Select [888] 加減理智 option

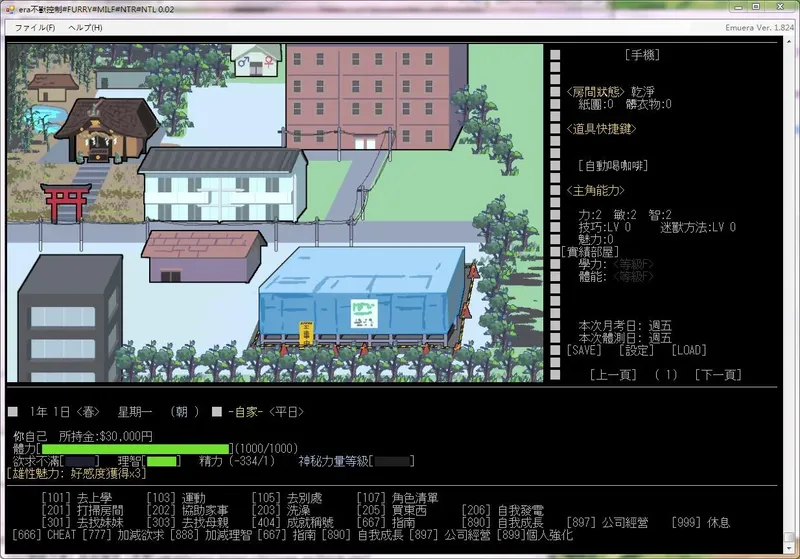(211, 535)
